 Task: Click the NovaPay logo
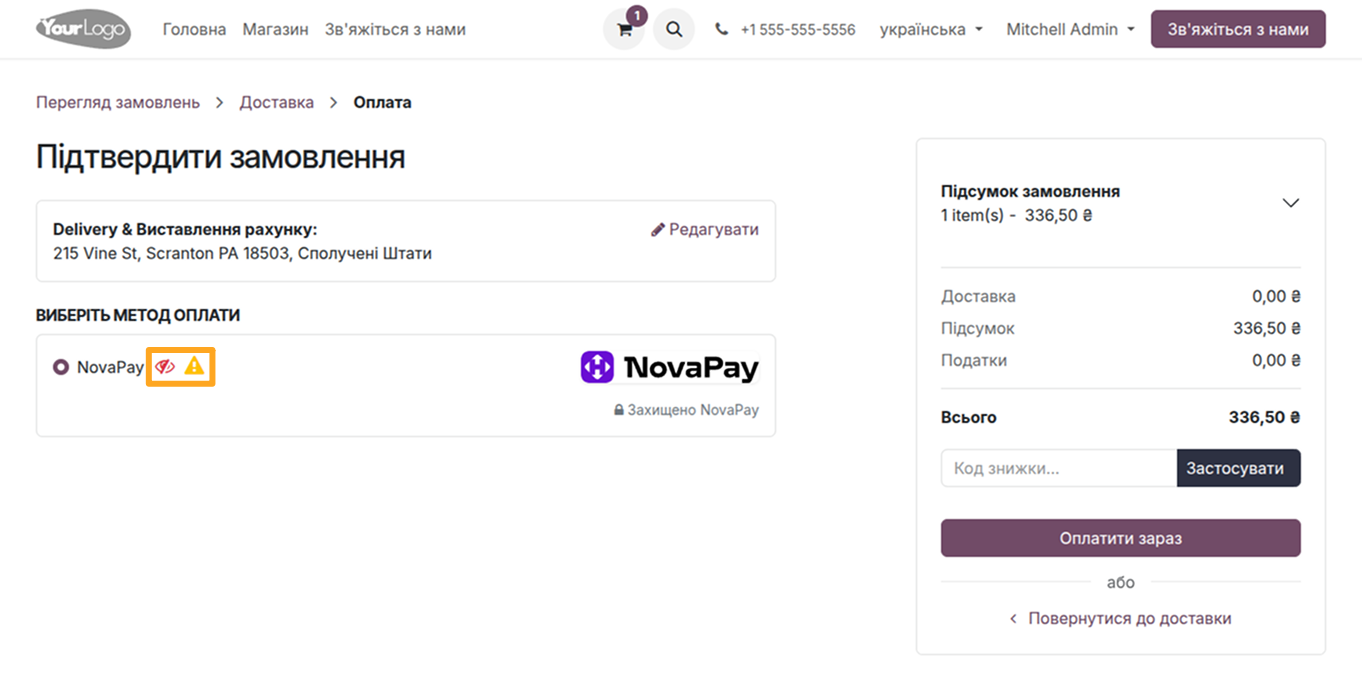pos(669,367)
